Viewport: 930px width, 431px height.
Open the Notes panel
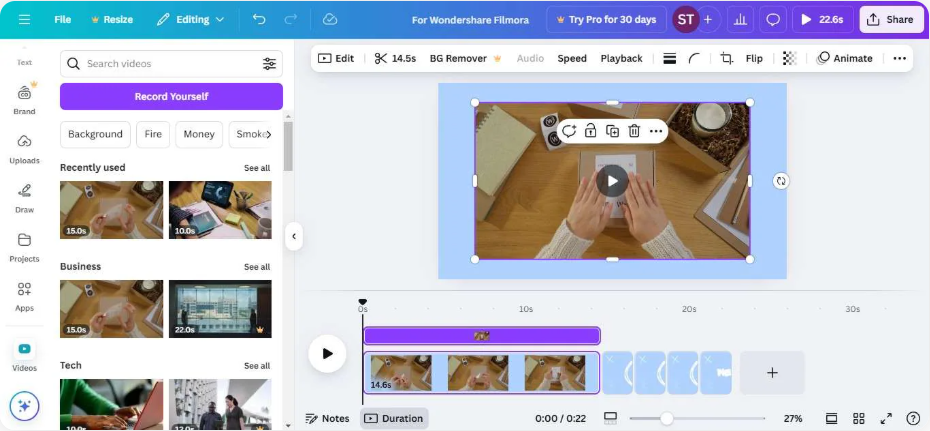327,419
